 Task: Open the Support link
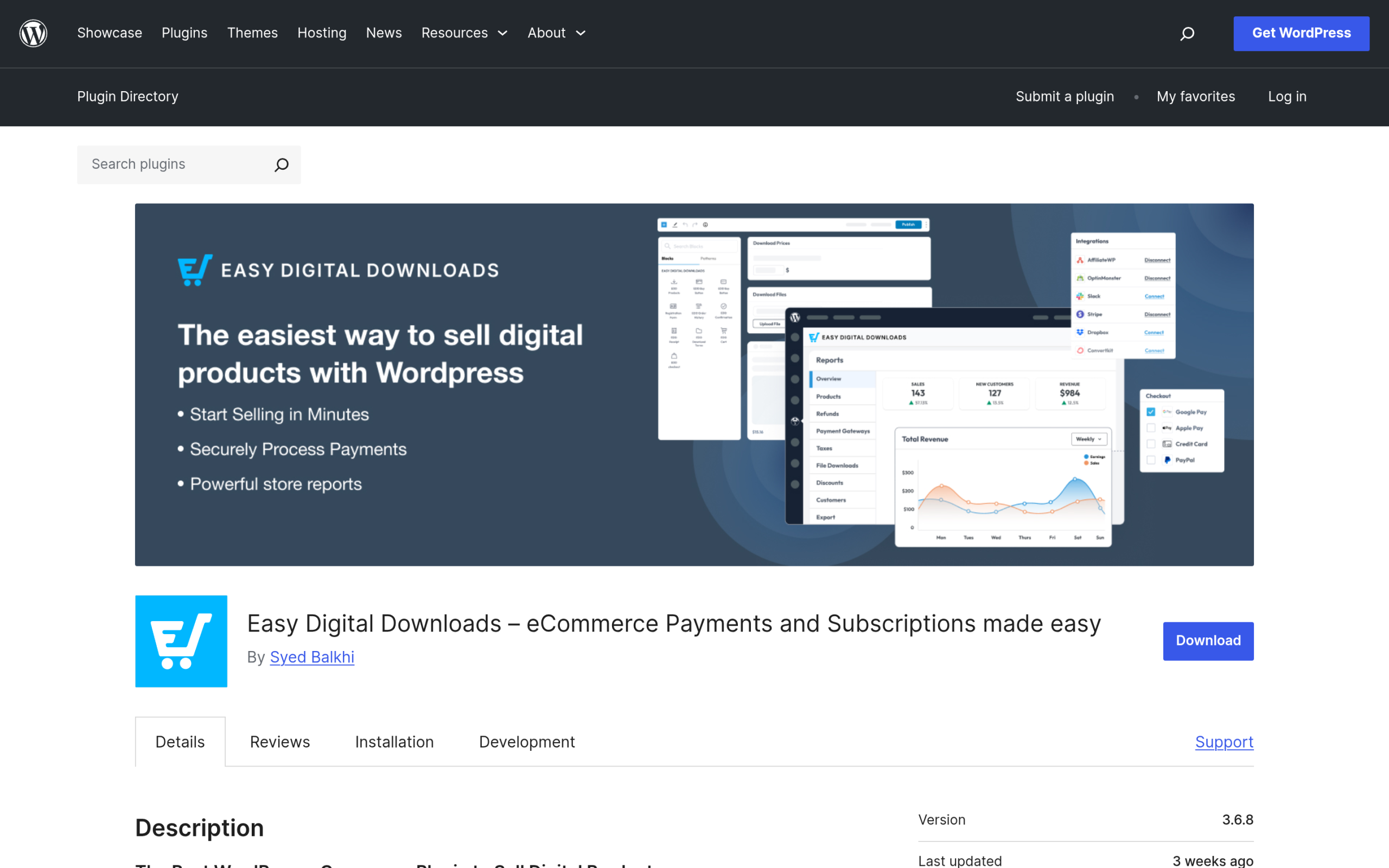click(1224, 742)
